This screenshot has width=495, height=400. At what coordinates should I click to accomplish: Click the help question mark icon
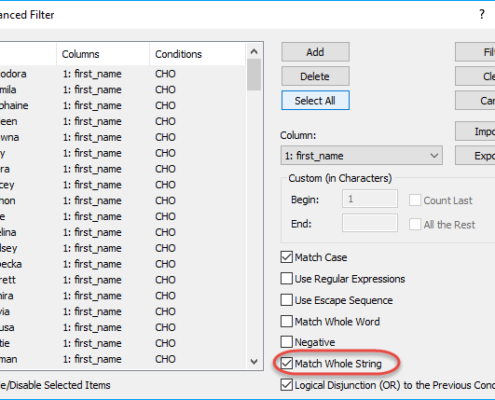click(482, 14)
